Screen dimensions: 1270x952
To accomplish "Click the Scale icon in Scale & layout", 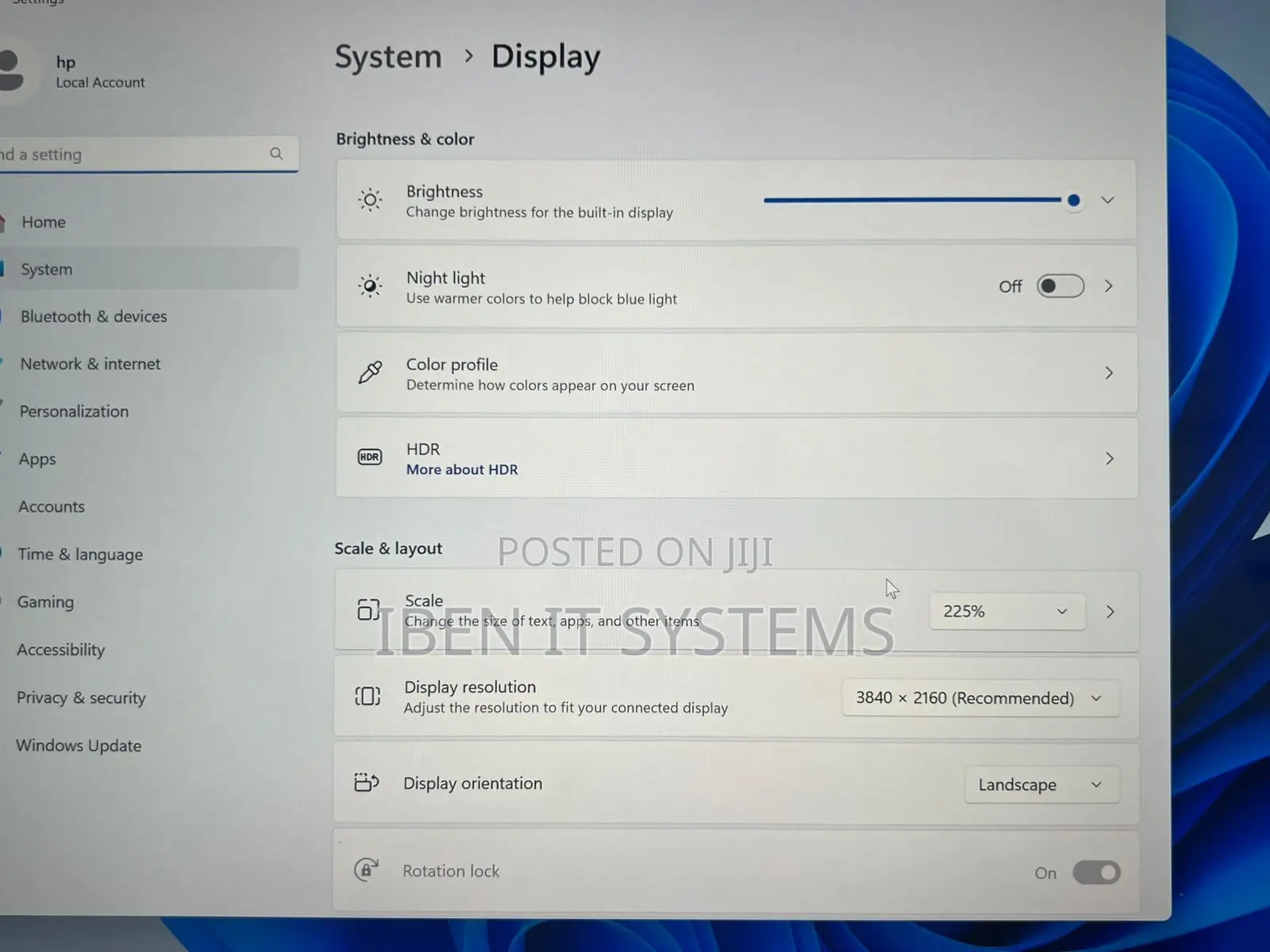I will click(368, 610).
